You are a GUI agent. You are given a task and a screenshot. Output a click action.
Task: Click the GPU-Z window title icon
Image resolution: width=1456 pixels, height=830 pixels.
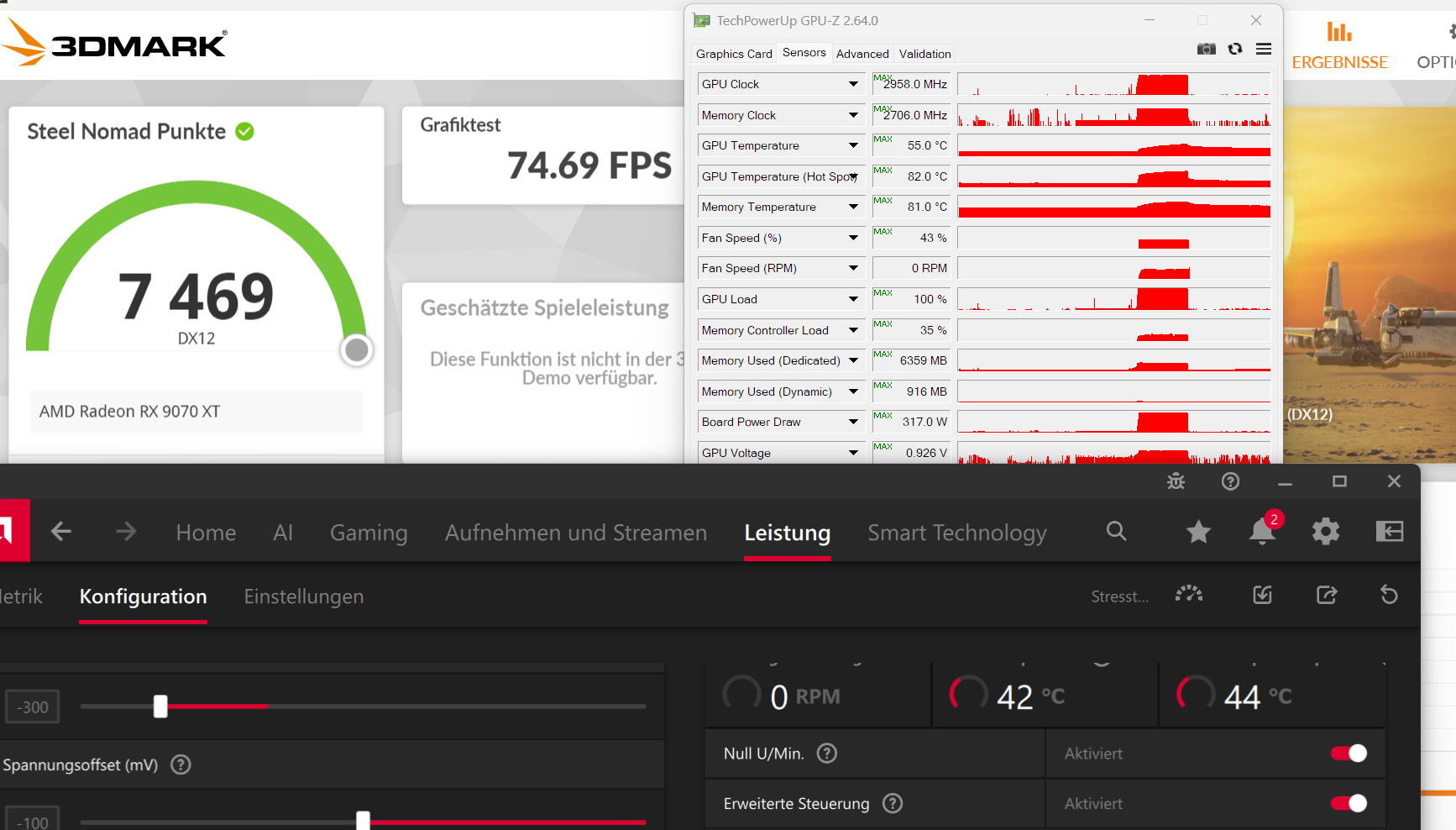(702, 21)
